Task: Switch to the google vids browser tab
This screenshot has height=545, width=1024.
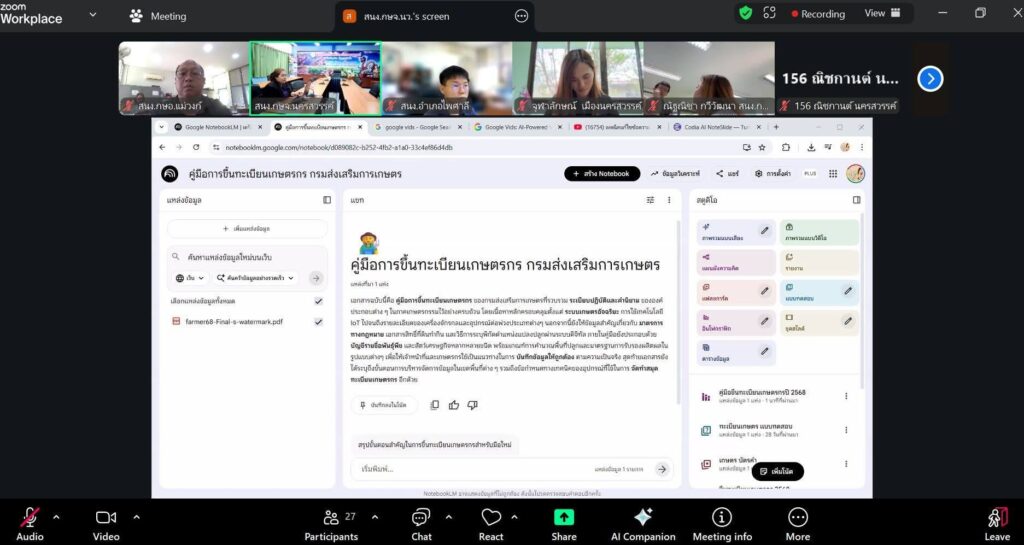Action: (415, 127)
